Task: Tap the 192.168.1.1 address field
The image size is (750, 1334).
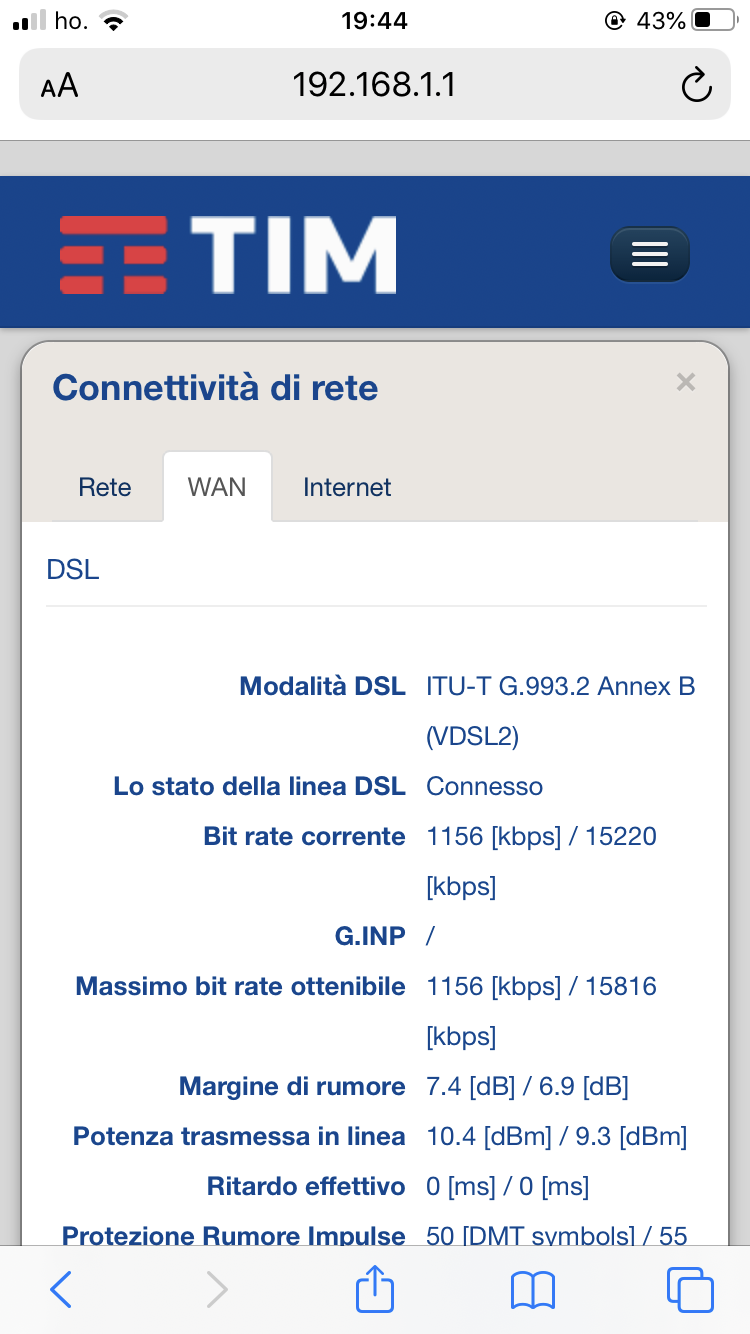Action: (374, 86)
